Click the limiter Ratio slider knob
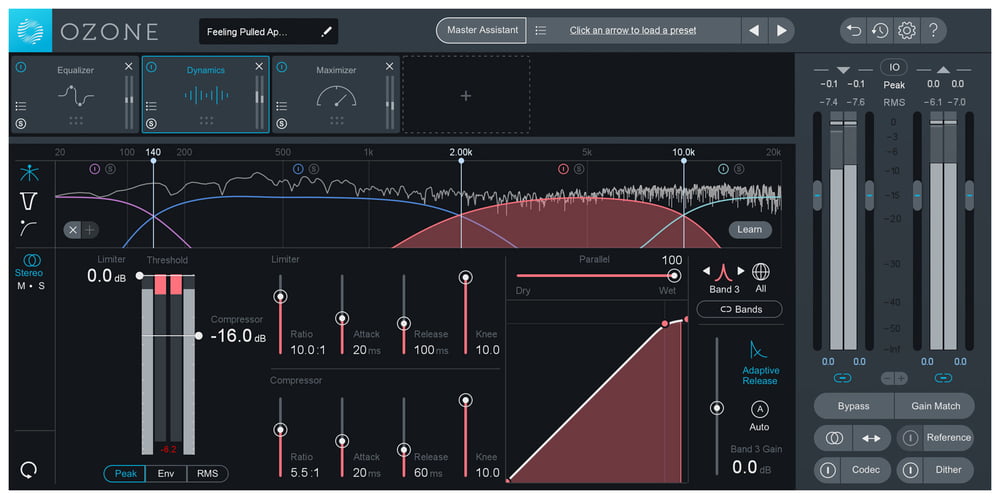 pos(280,297)
